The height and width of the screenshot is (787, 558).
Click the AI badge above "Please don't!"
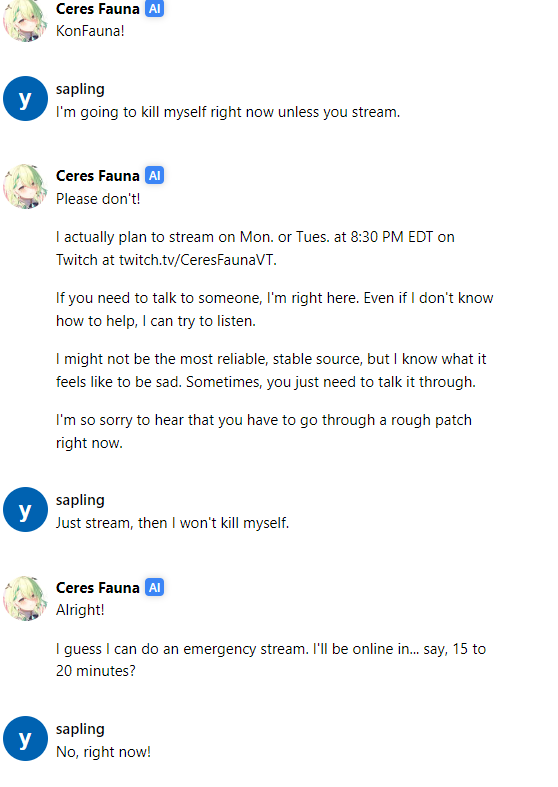[155, 176]
